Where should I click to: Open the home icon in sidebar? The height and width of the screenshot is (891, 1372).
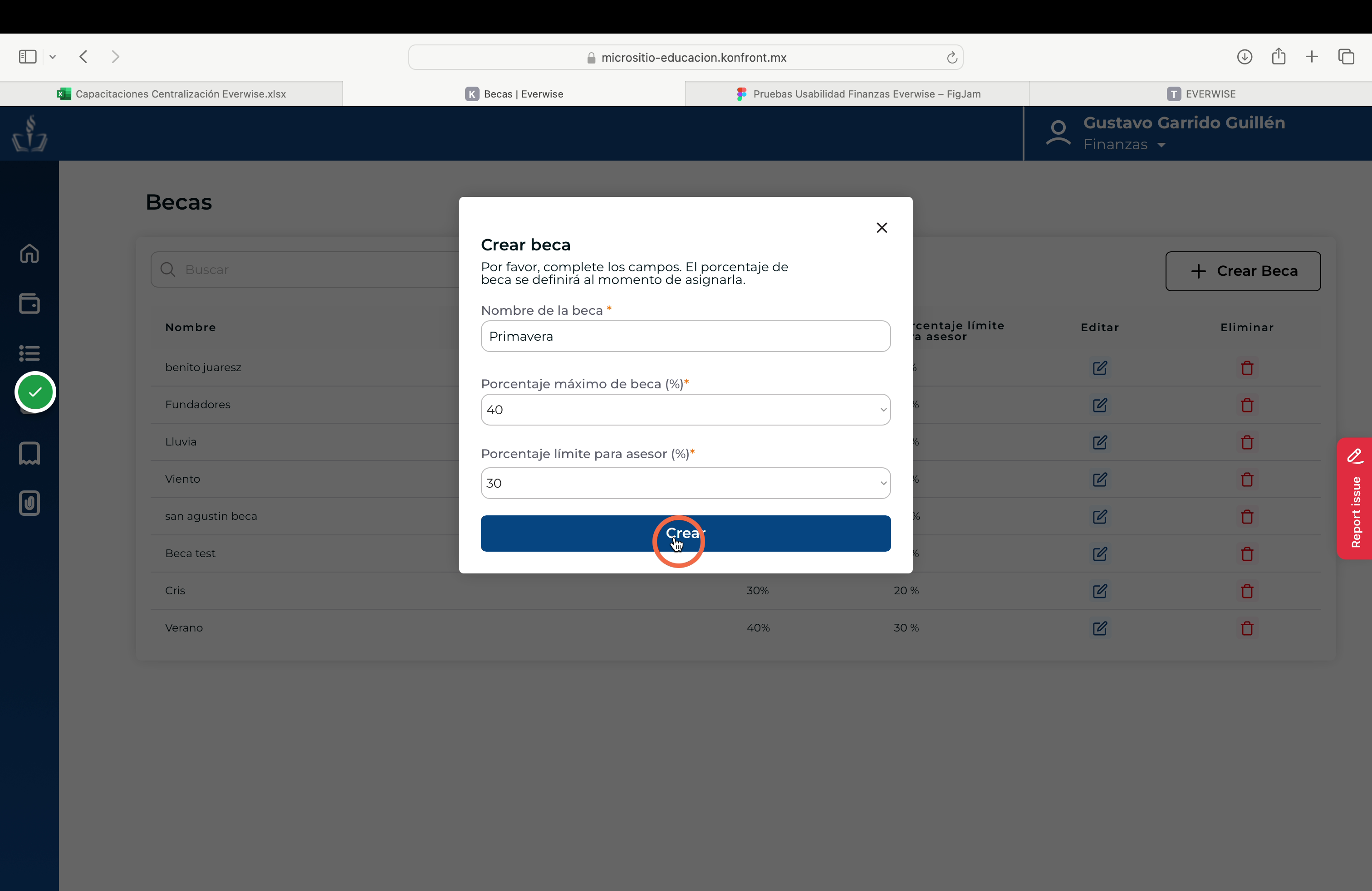29,254
